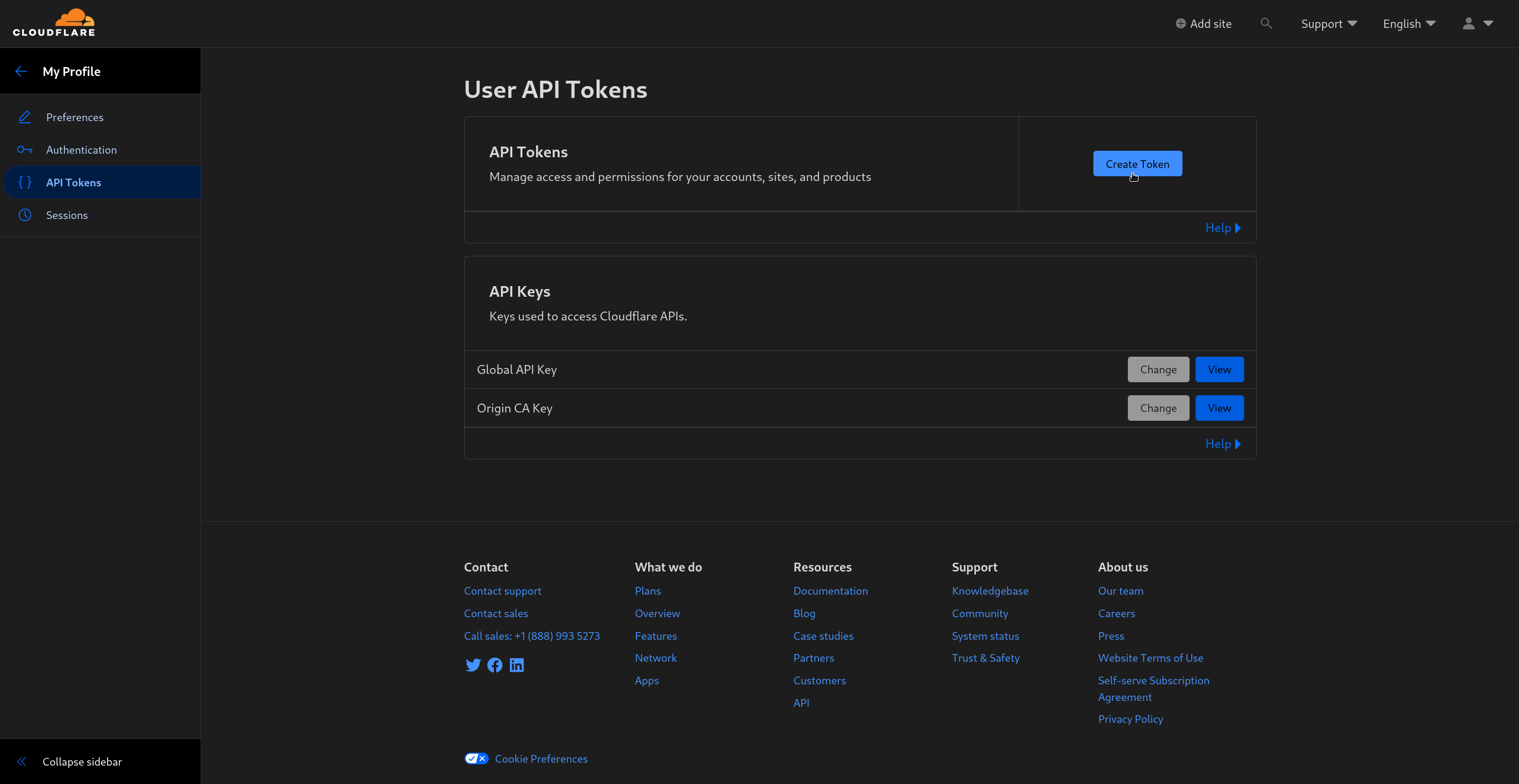Open Partners footer link
The height and width of the screenshot is (784, 1519).
[814, 658]
